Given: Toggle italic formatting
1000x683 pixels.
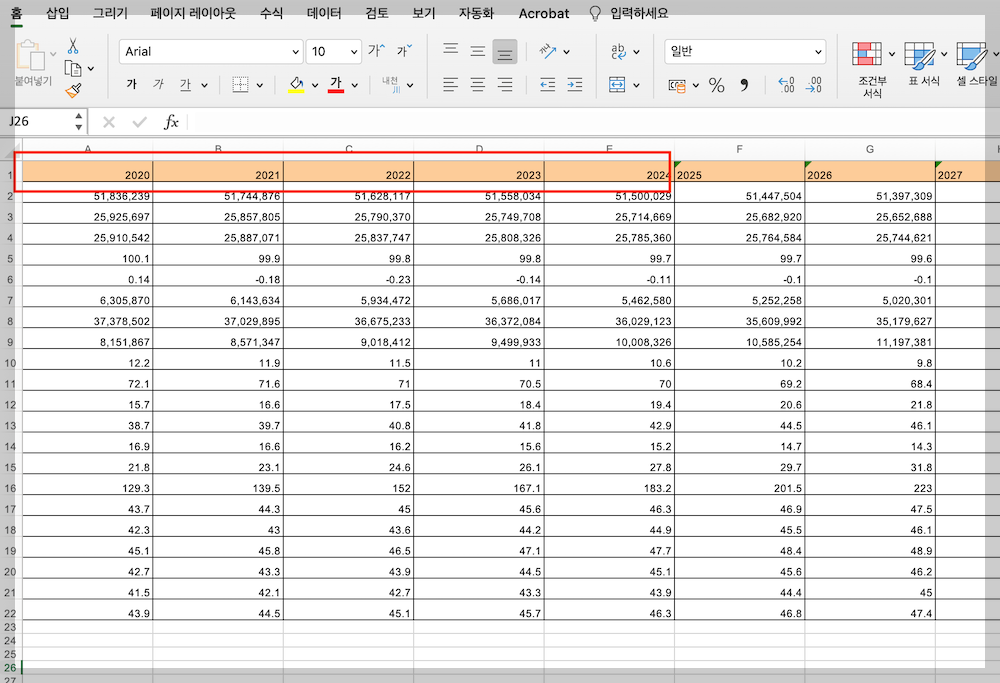Looking at the screenshot, I should [158, 84].
